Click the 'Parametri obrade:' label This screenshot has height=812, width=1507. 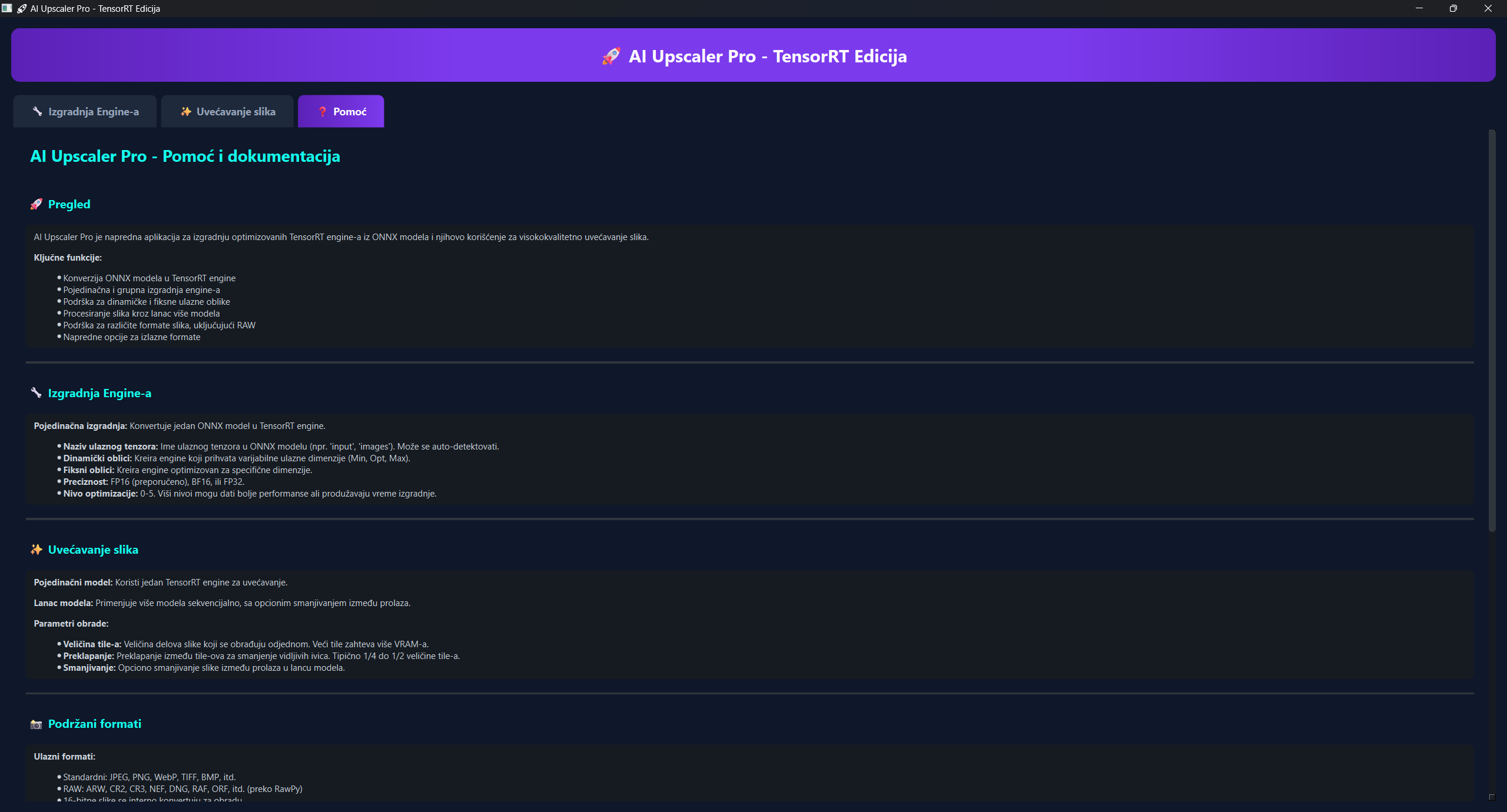point(71,624)
